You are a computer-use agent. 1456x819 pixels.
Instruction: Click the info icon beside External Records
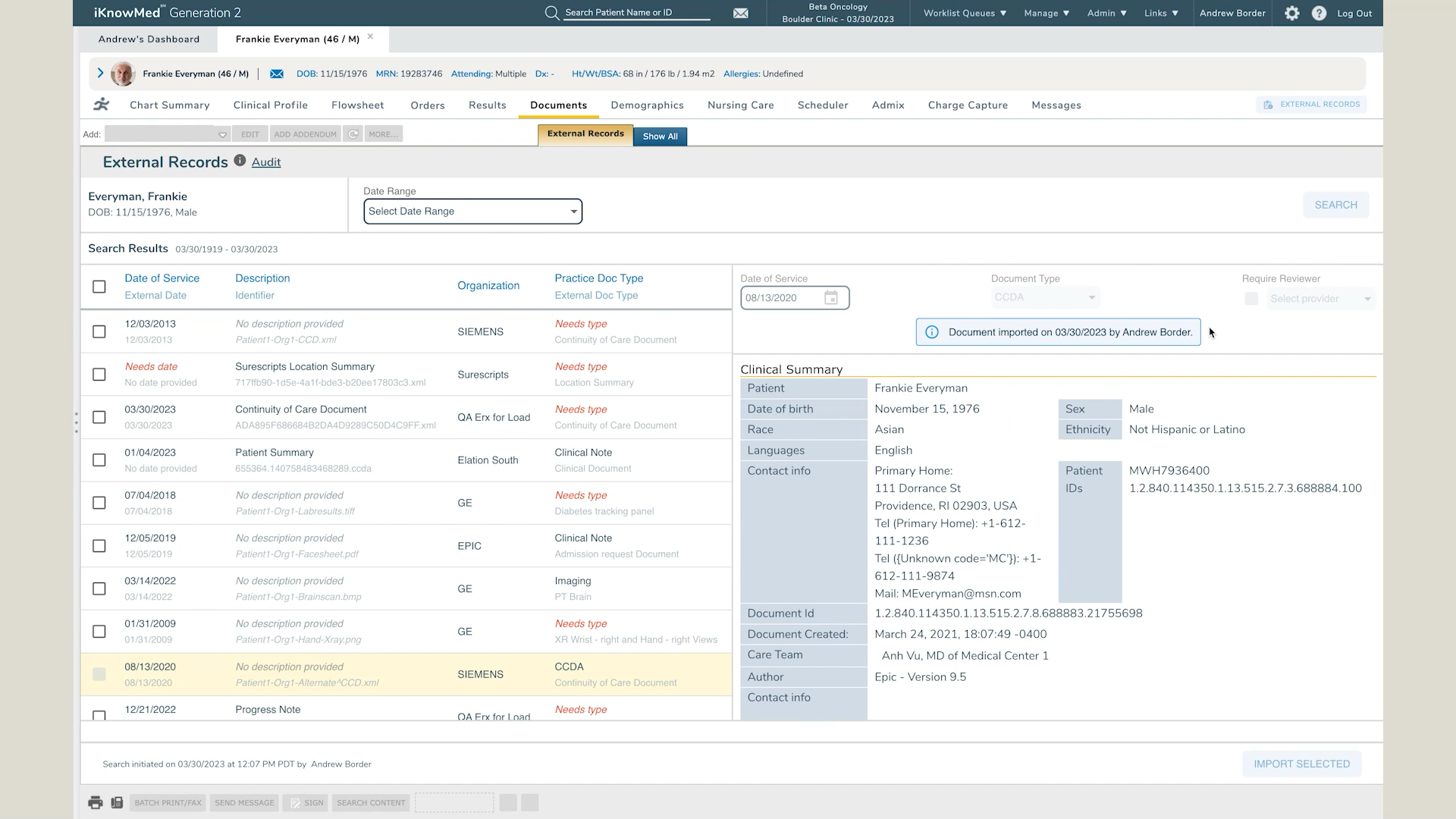pyautogui.click(x=240, y=161)
